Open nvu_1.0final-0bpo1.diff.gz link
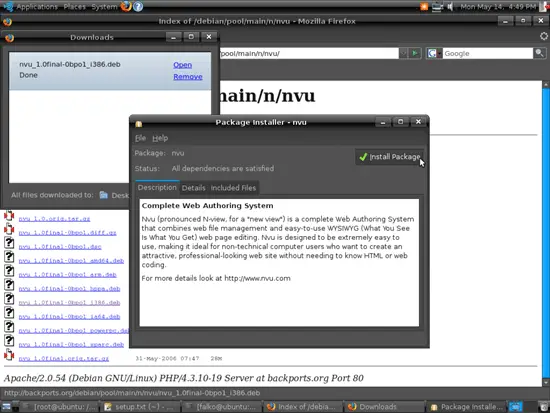This screenshot has height=413, width=550. pyautogui.click(x=67, y=233)
